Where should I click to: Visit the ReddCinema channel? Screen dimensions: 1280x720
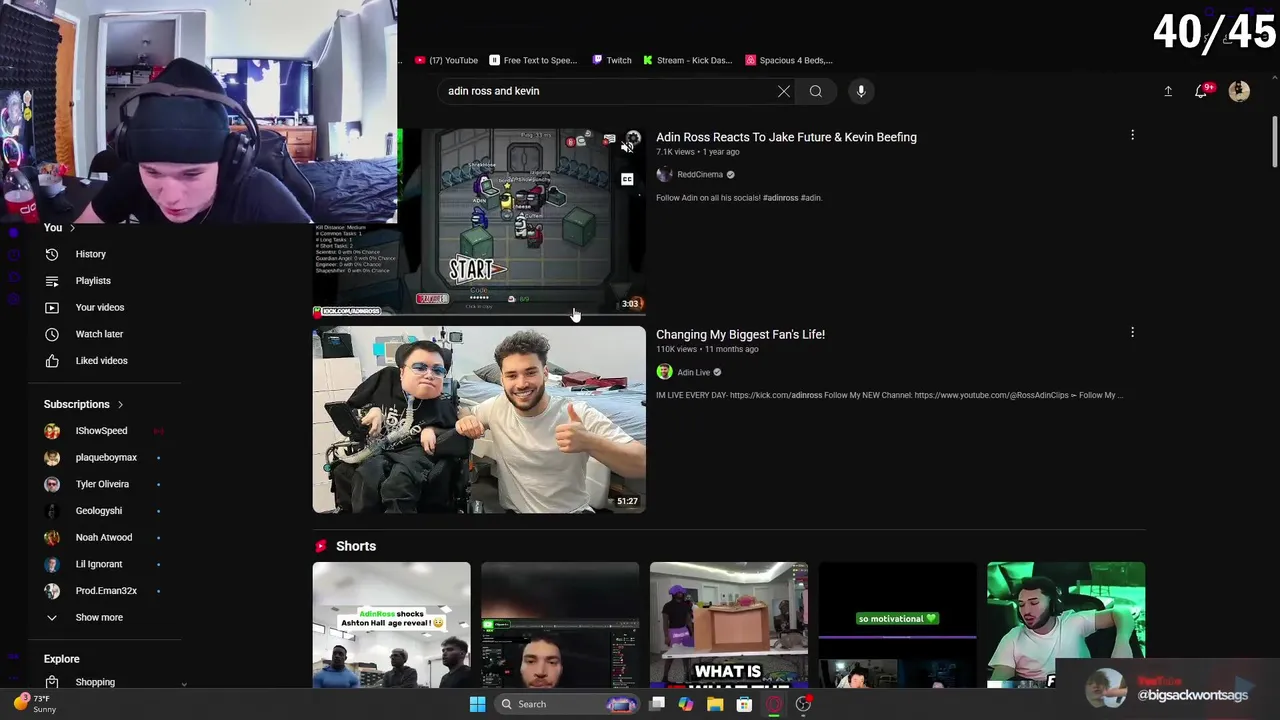click(x=700, y=175)
